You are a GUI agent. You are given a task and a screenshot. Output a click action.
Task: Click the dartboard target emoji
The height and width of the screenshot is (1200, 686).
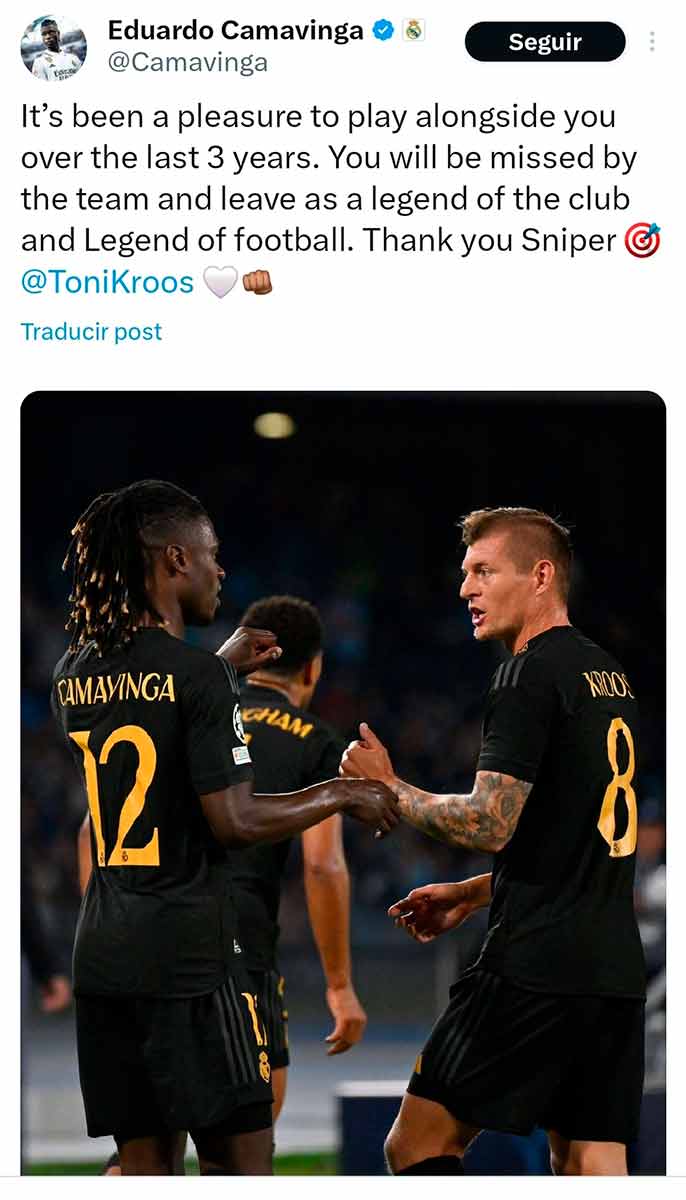(641, 241)
